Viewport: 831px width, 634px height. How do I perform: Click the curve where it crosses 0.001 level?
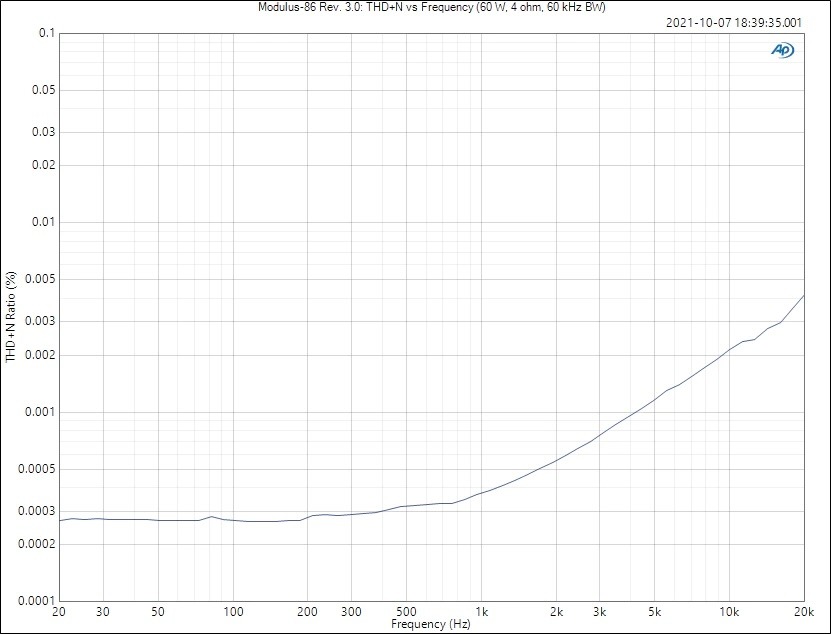(x=633, y=412)
